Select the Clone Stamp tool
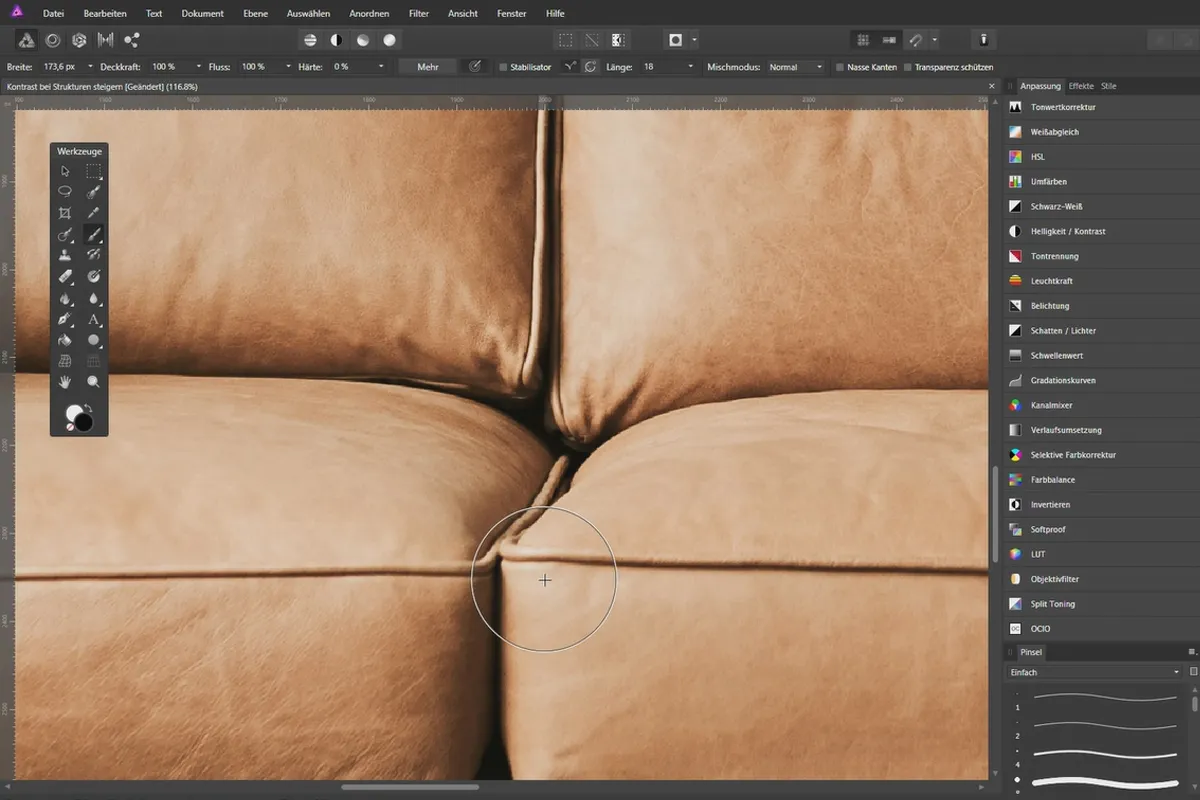Viewport: 1200px width, 800px height. pos(65,255)
